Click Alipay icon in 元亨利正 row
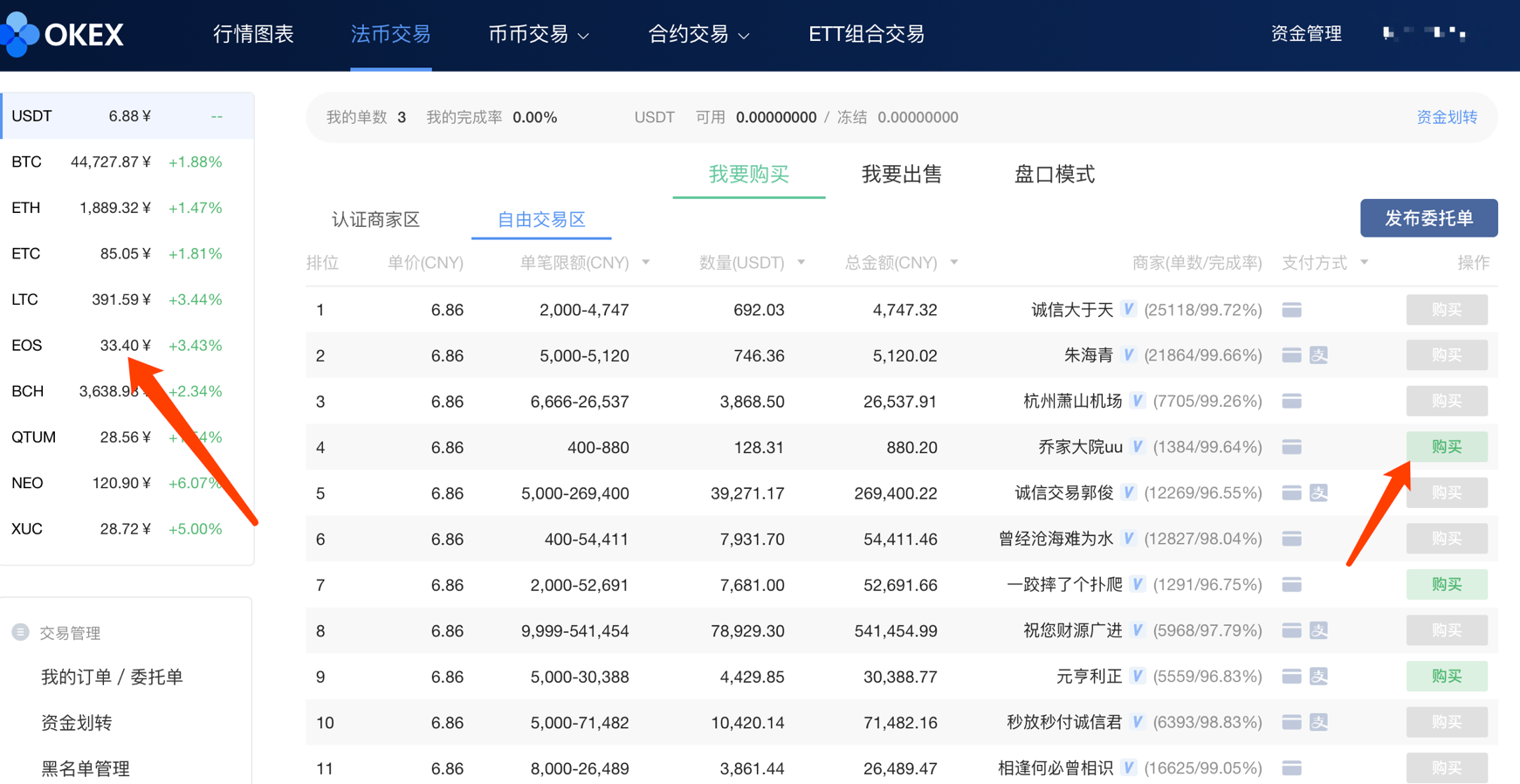1520x784 pixels. click(1319, 677)
